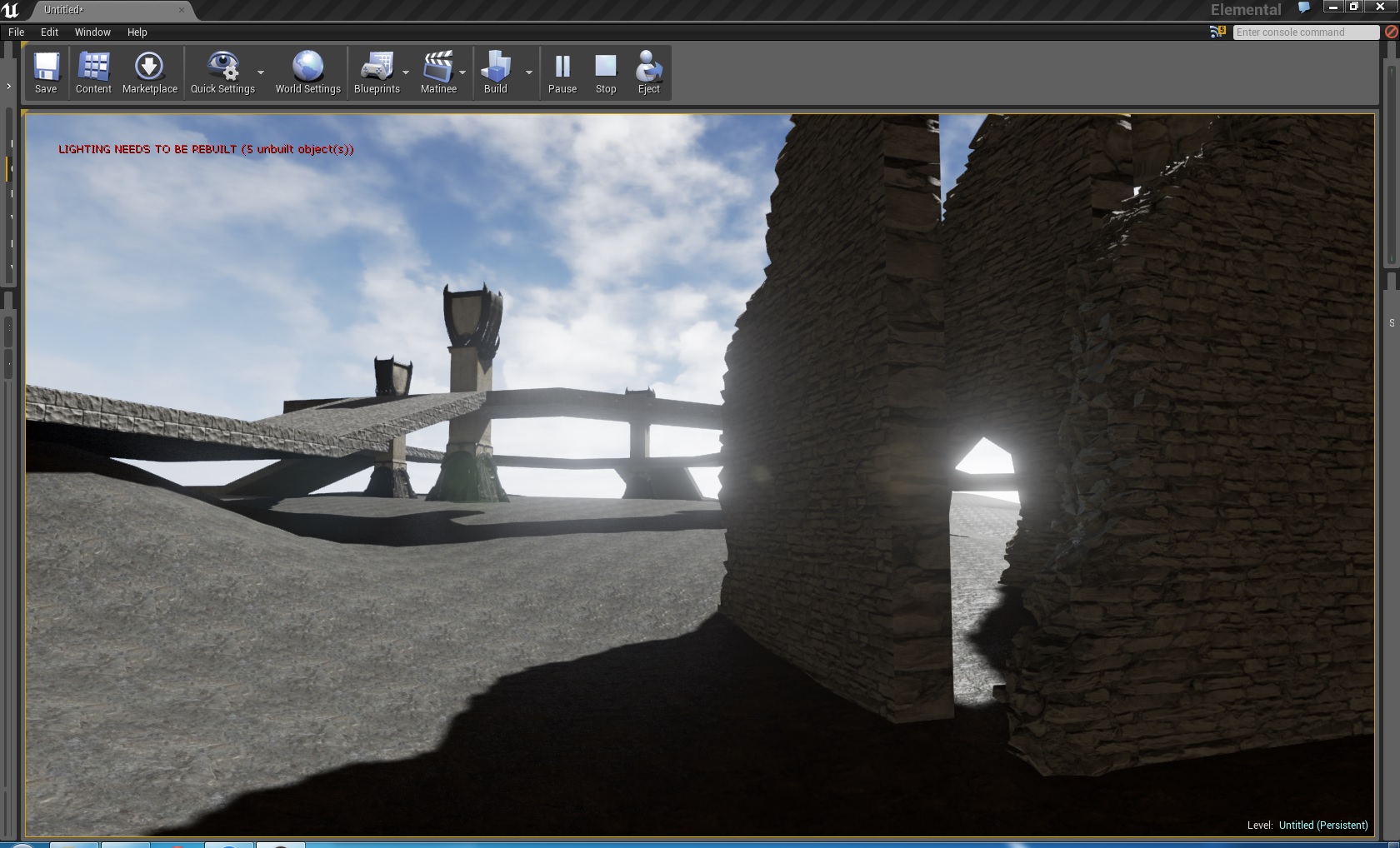Click the lighting needs rebuilt warning text
This screenshot has height=848, width=1400.
(206, 149)
